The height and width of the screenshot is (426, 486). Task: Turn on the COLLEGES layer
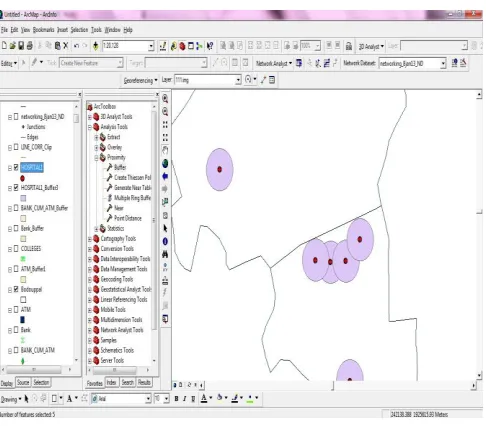16,249
